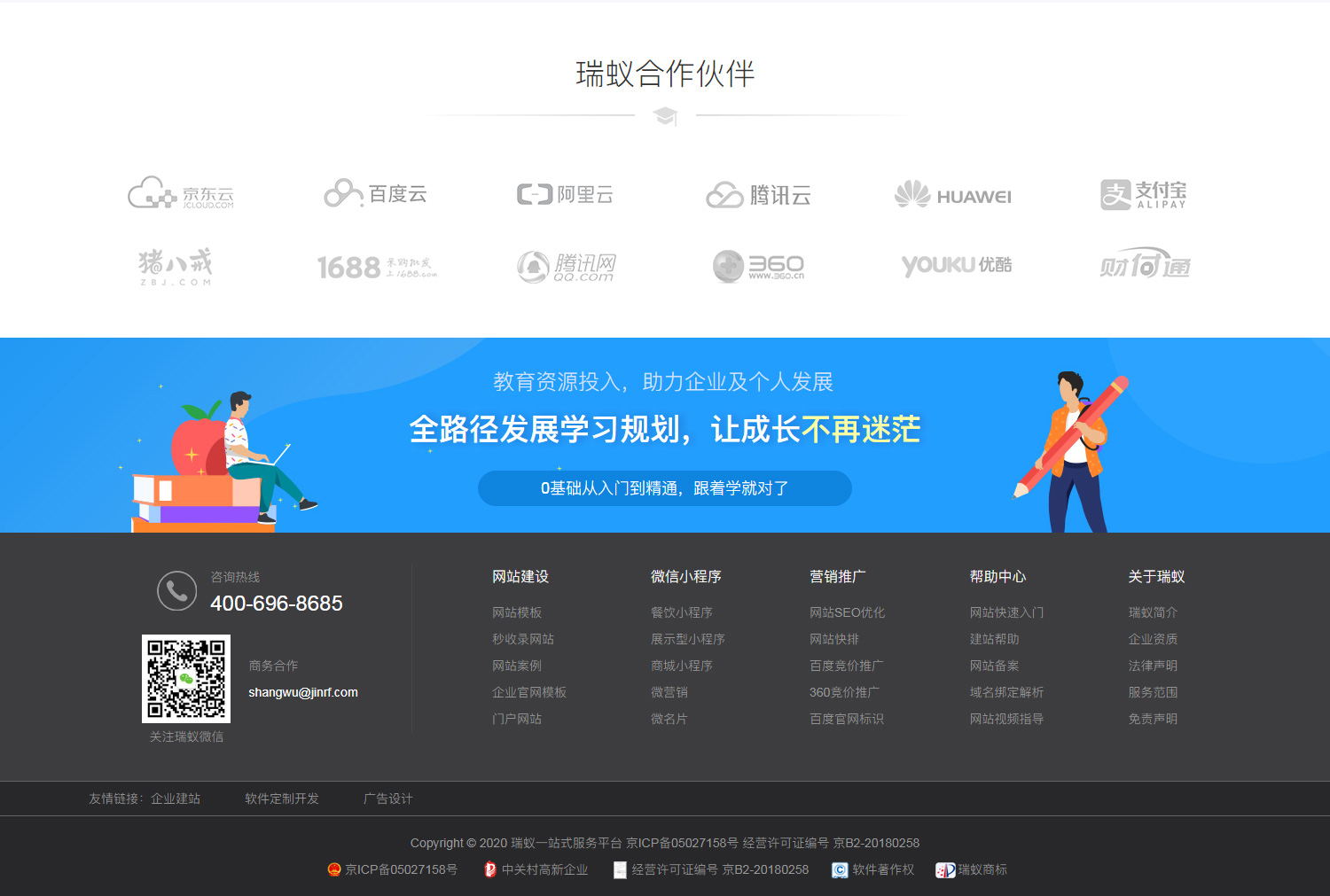This screenshot has width=1330, height=896.
Task: Click the JD Cloud (京东云) partner logo
Action: pyautogui.click(x=181, y=192)
